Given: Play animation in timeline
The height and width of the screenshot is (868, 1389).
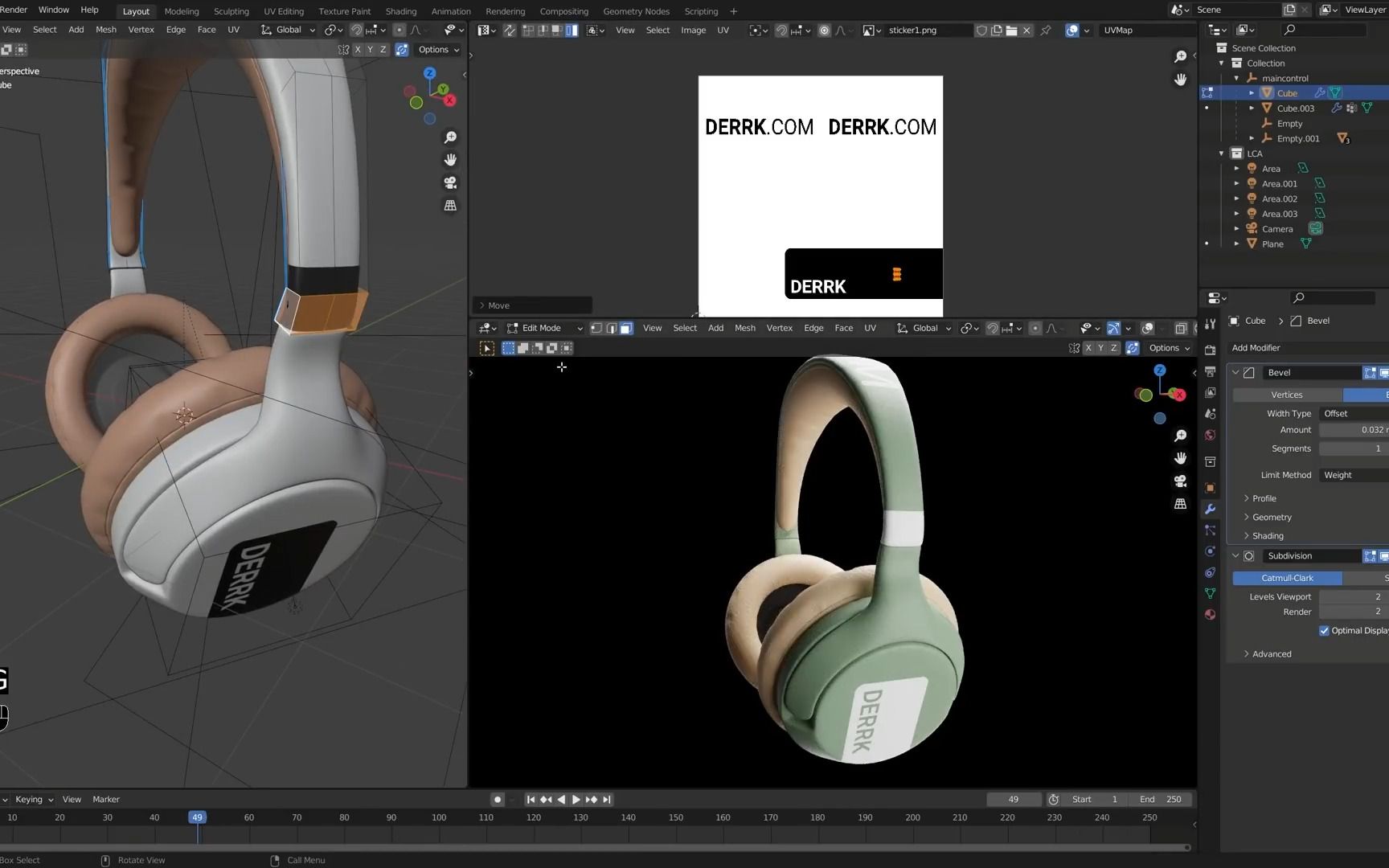Looking at the screenshot, I should click(x=576, y=800).
